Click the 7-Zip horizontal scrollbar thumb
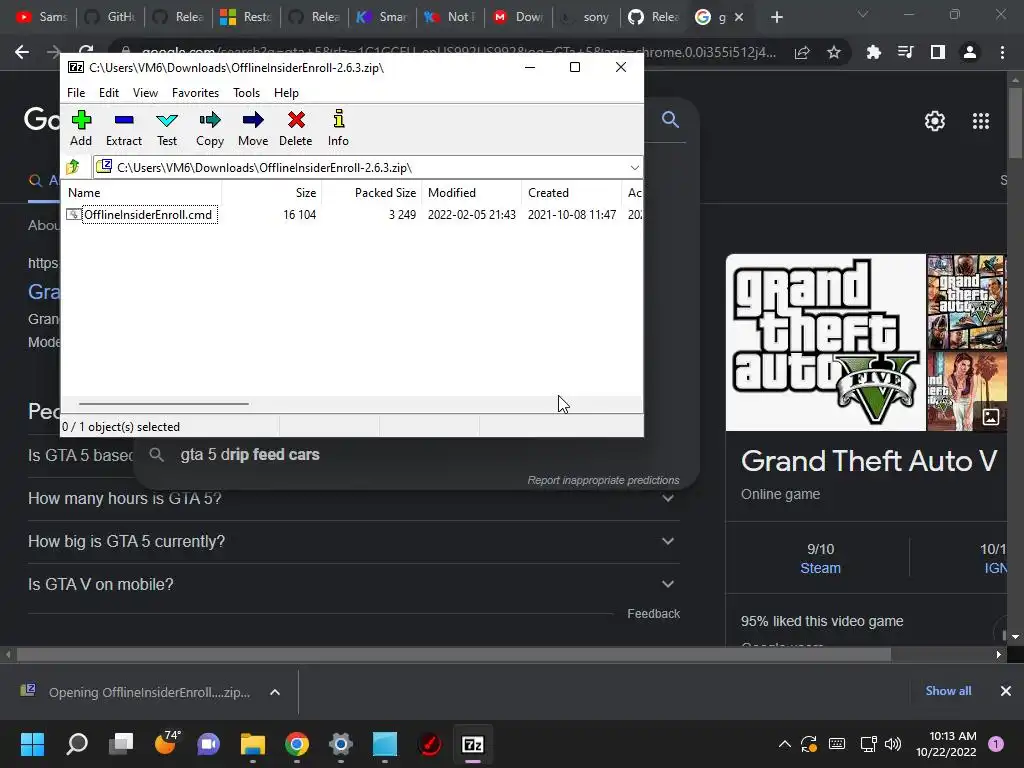Screen dimensions: 1024x768 pos(163,404)
